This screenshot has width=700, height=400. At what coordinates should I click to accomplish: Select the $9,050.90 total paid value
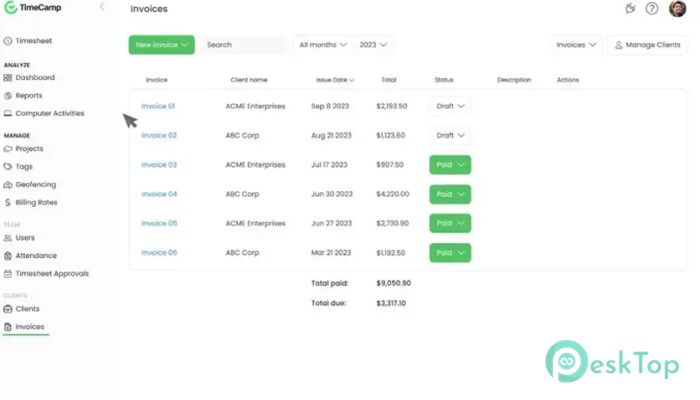tap(393, 283)
